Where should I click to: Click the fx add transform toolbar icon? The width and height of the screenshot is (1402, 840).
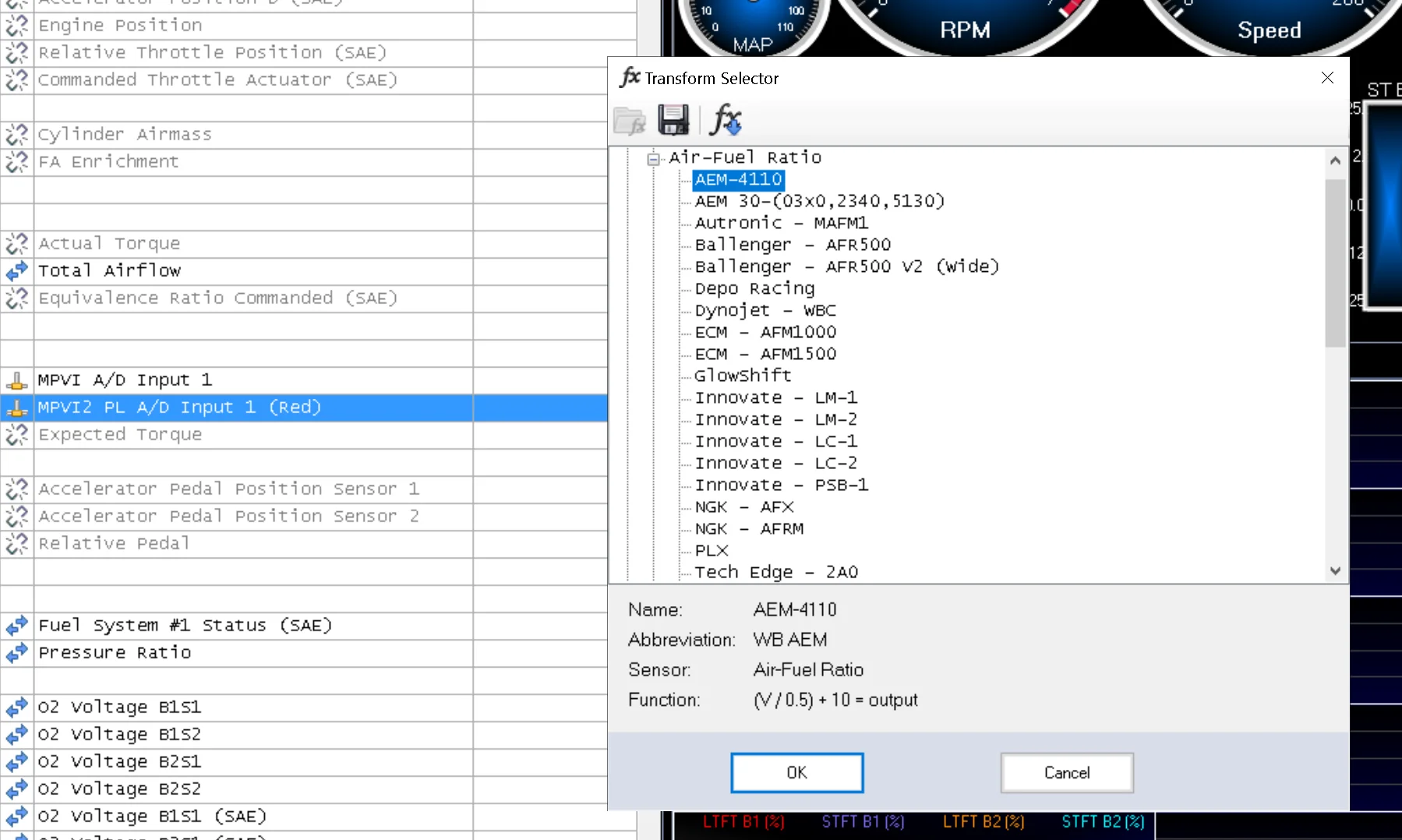pyautogui.click(x=726, y=120)
